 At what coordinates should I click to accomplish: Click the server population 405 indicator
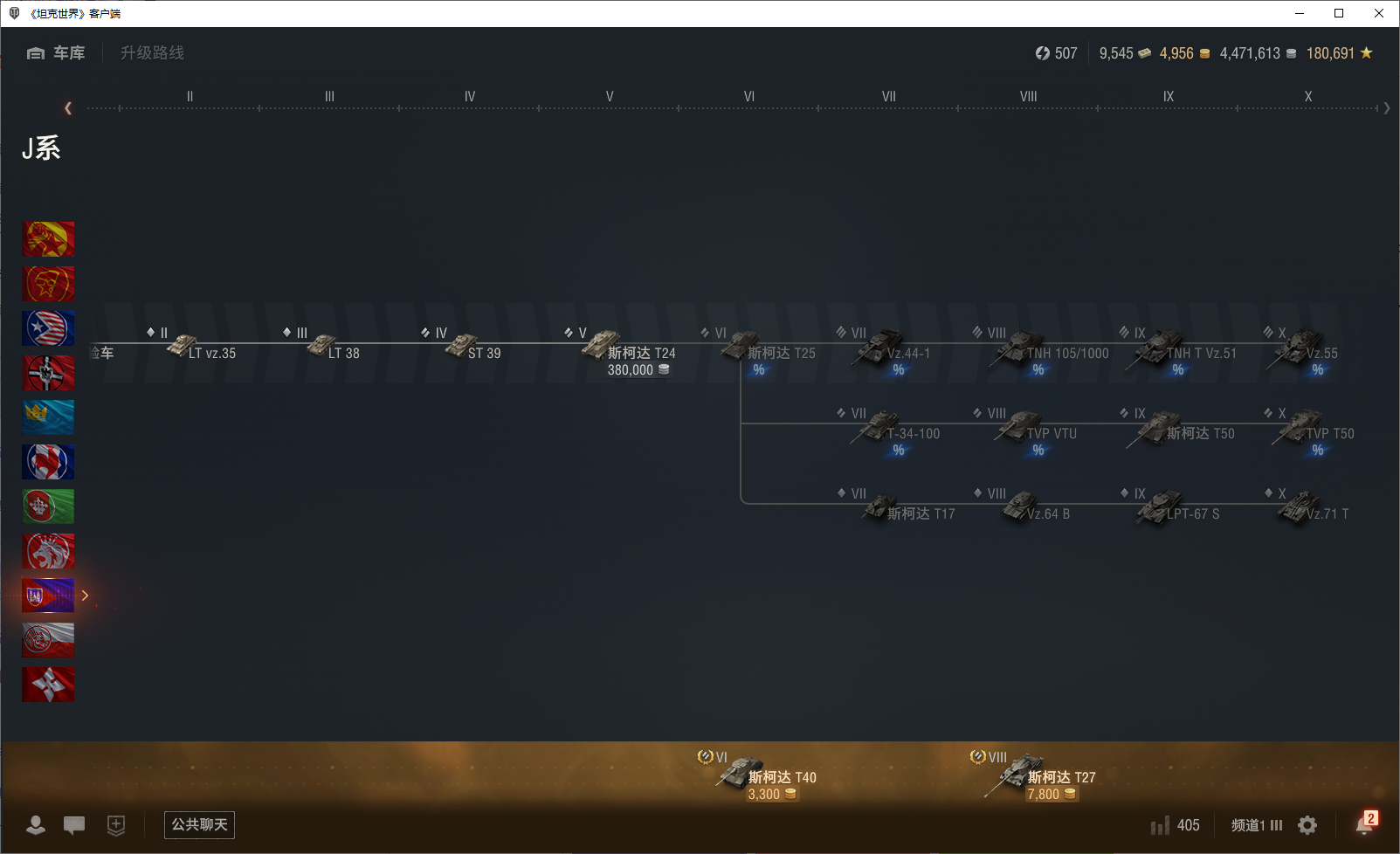tap(1175, 825)
